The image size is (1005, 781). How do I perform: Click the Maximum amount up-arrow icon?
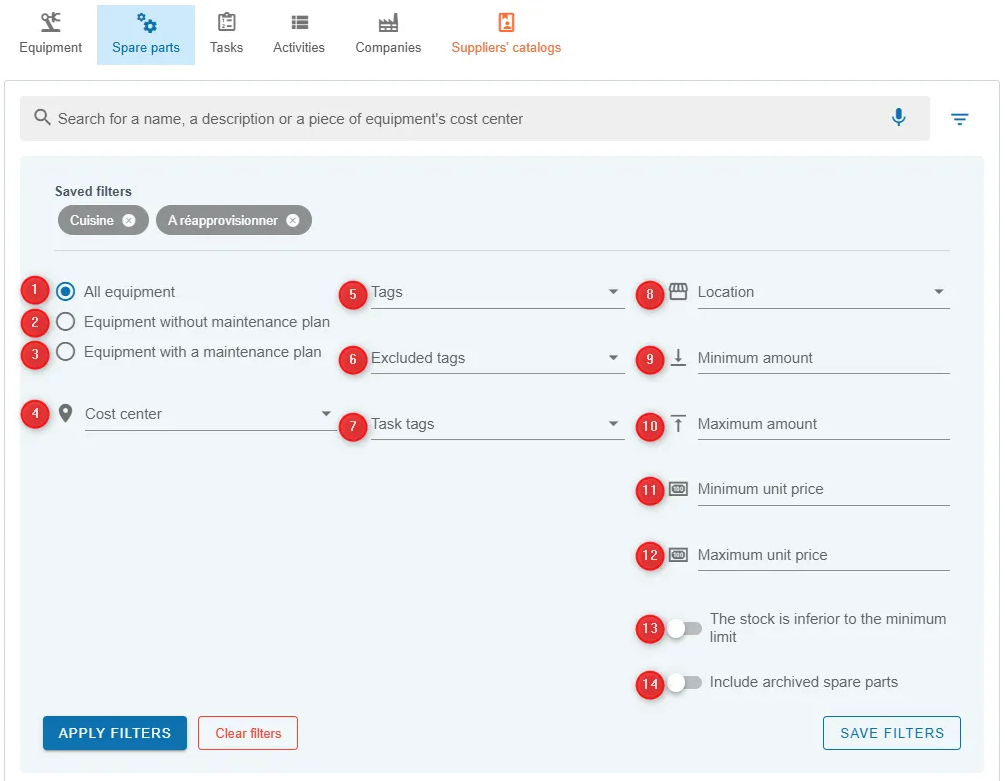[x=678, y=423]
